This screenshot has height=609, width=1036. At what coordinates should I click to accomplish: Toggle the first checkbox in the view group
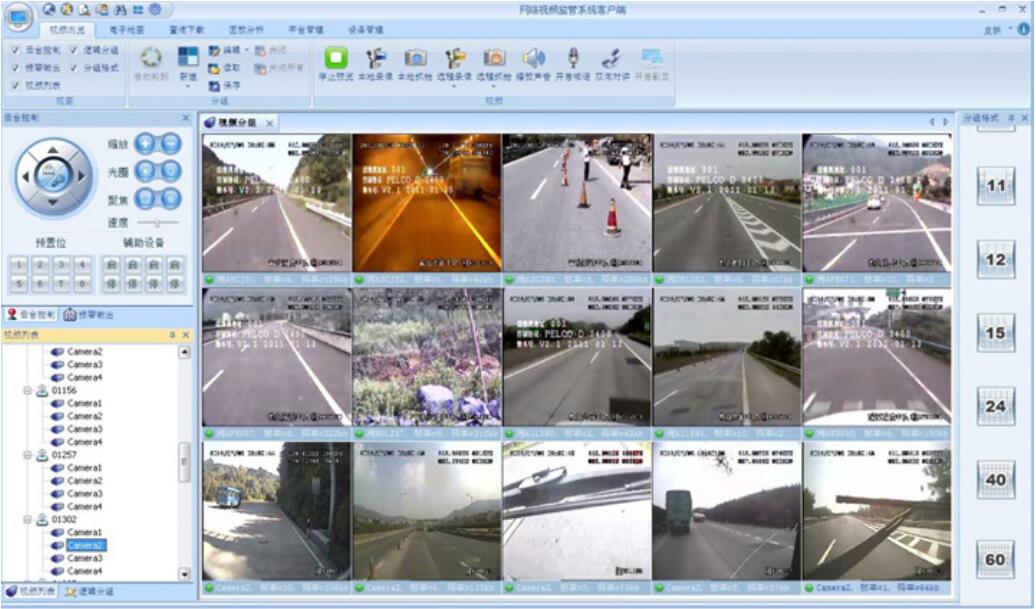pos(16,50)
